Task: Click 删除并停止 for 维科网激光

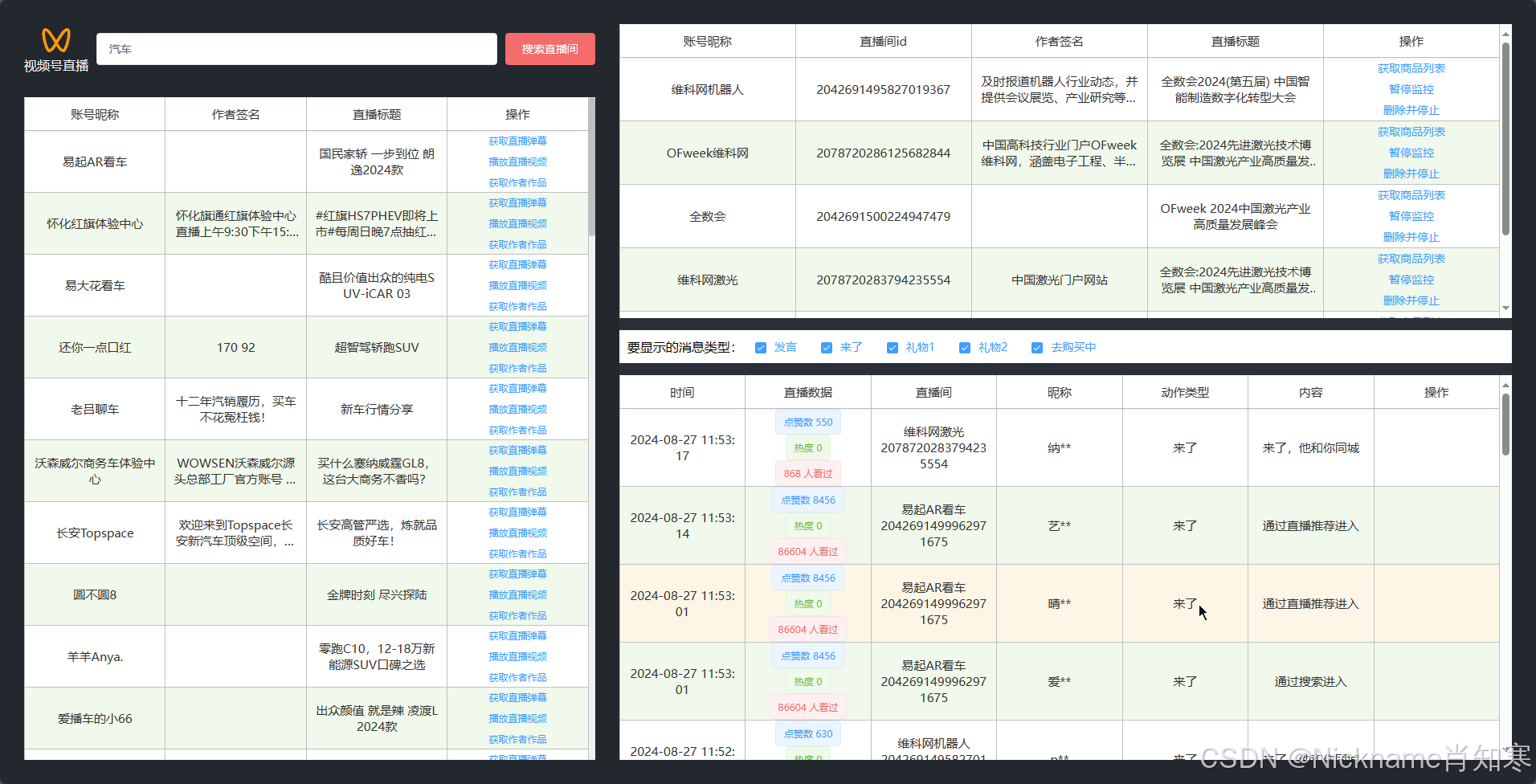Action: (x=1411, y=300)
